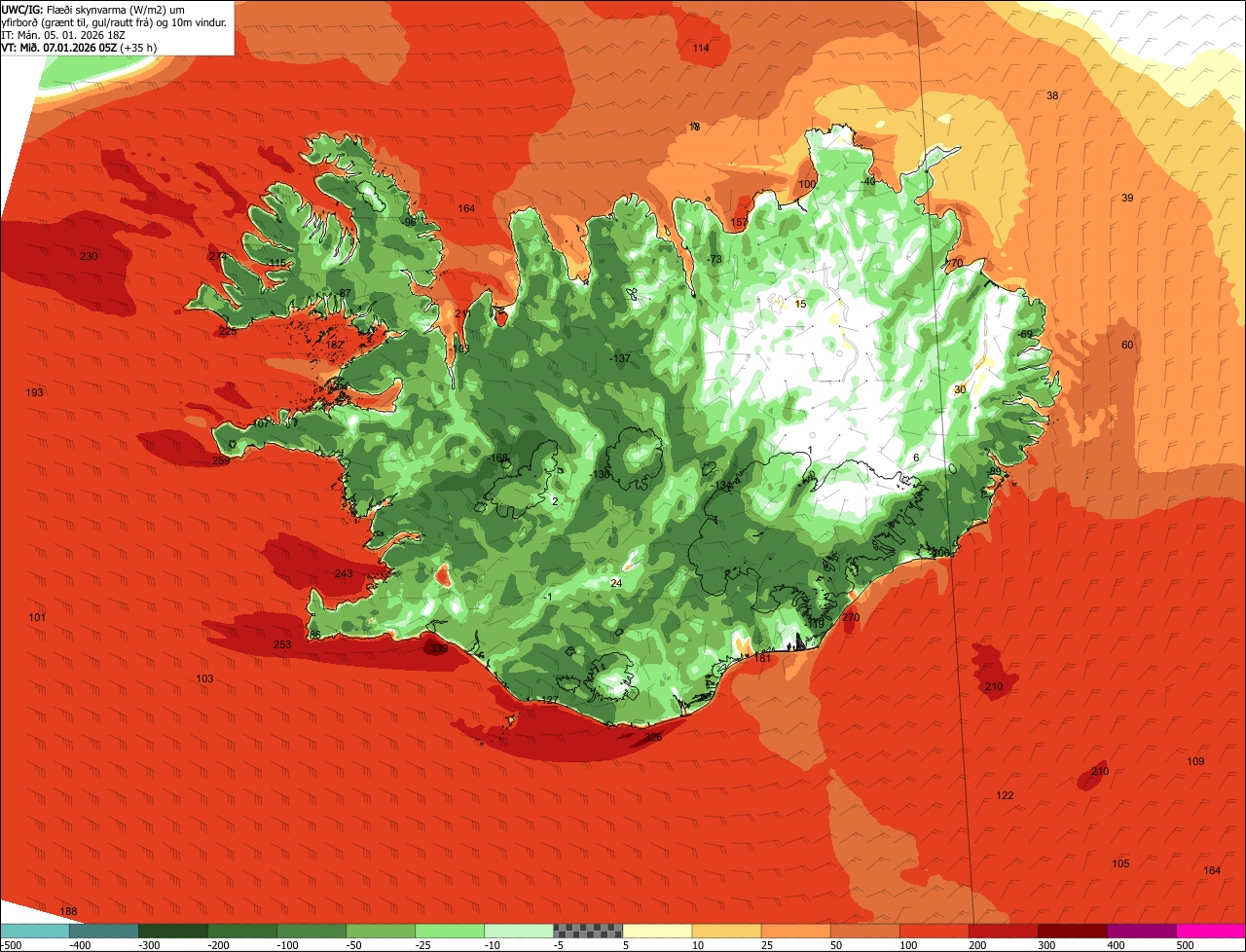This screenshot has width=1246, height=952.
Task: Click map value '105' near bottom-right
Action: click(x=1120, y=863)
